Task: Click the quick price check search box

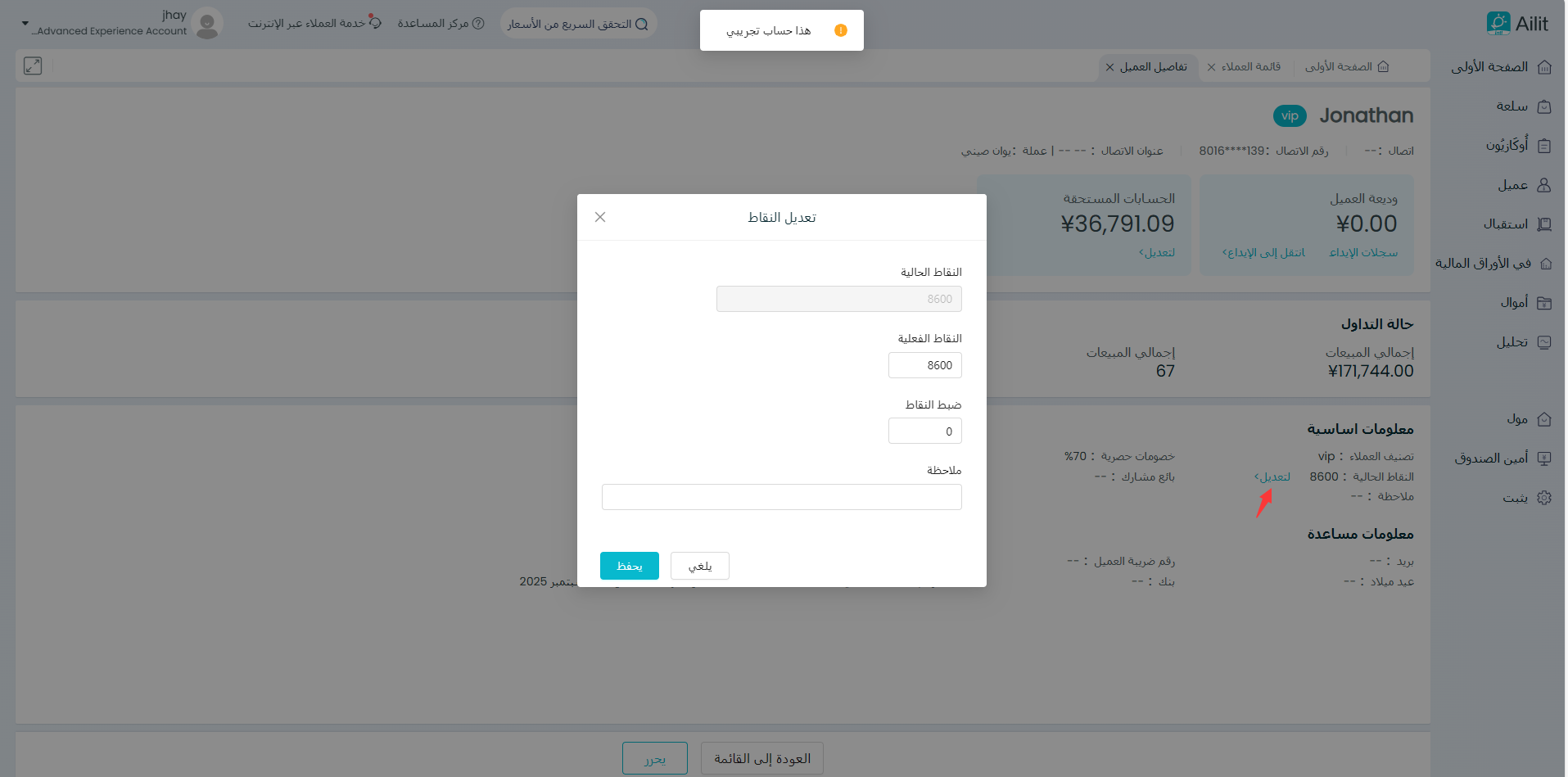Action: point(577,25)
